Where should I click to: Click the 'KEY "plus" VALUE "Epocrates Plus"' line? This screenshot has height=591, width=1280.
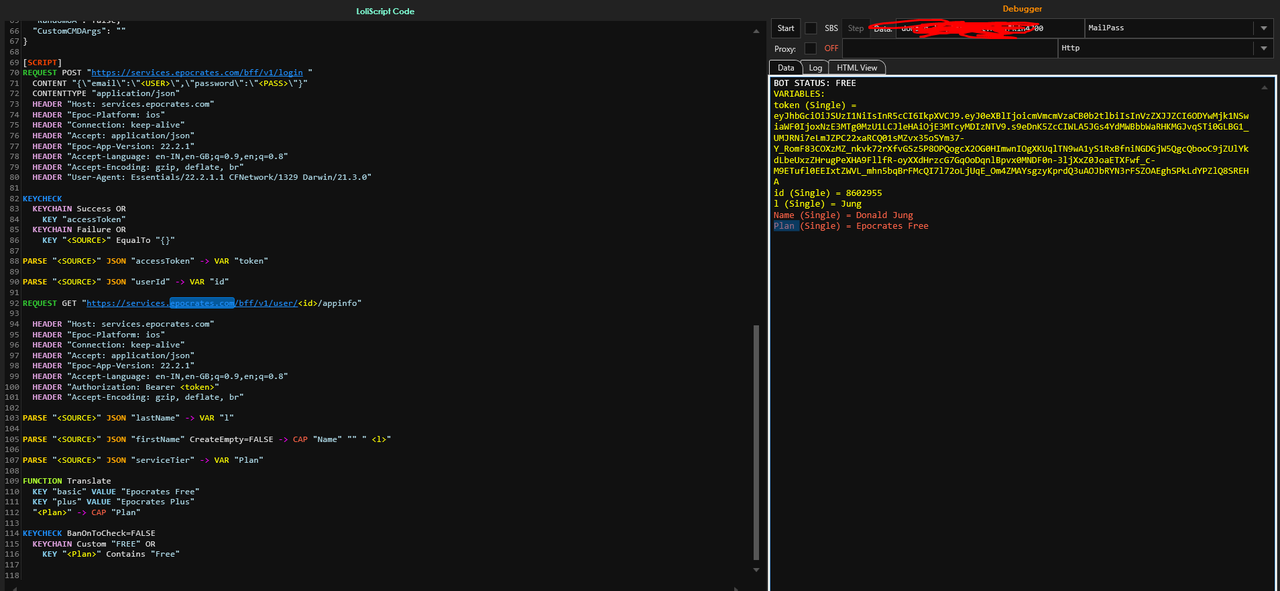point(115,502)
